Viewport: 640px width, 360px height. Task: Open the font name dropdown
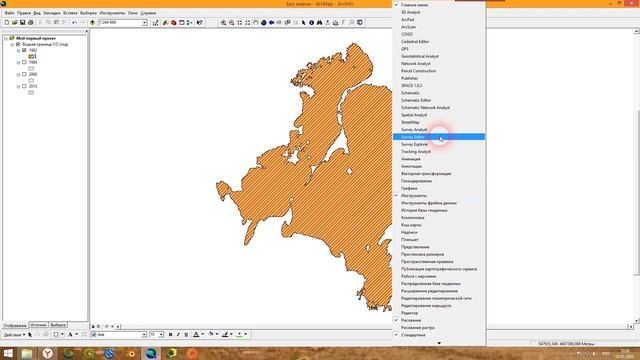[x=144, y=335]
